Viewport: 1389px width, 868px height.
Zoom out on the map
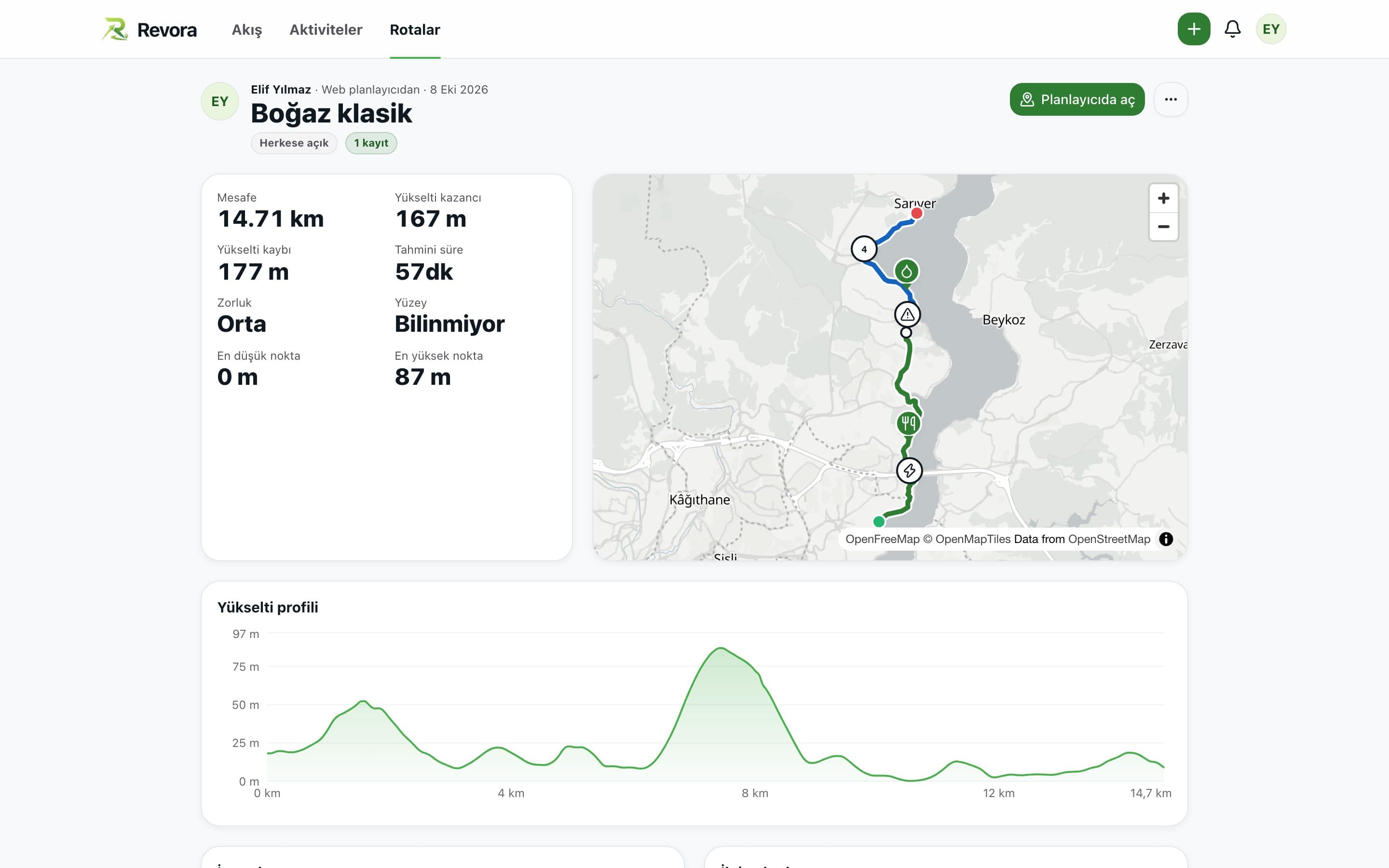[1163, 227]
